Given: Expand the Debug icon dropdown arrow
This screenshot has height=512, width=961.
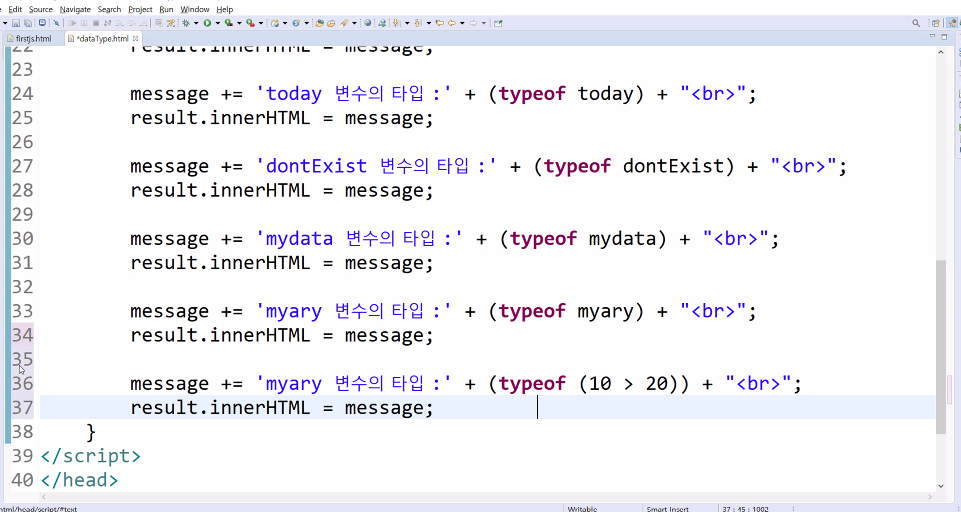Looking at the screenshot, I should click(x=196, y=23).
